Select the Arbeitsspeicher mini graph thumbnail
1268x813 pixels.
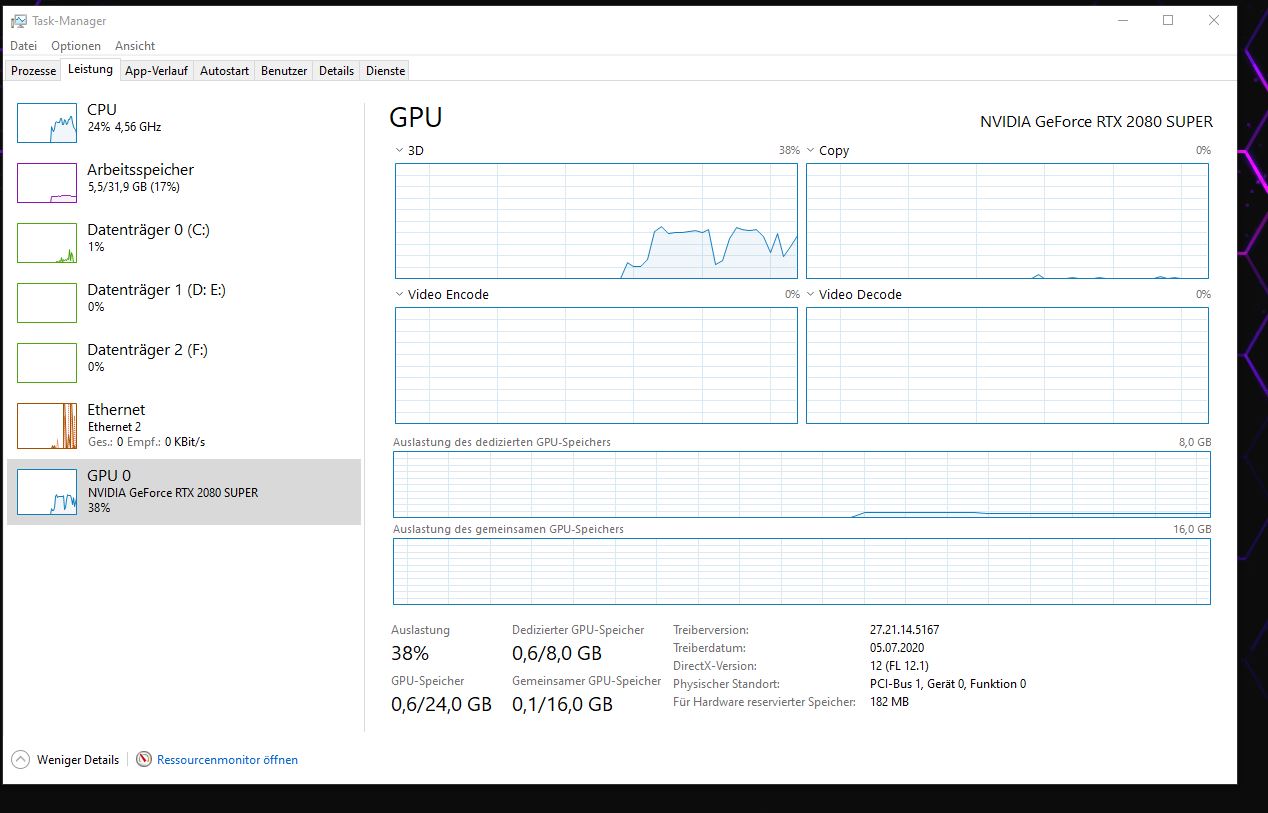[47, 183]
